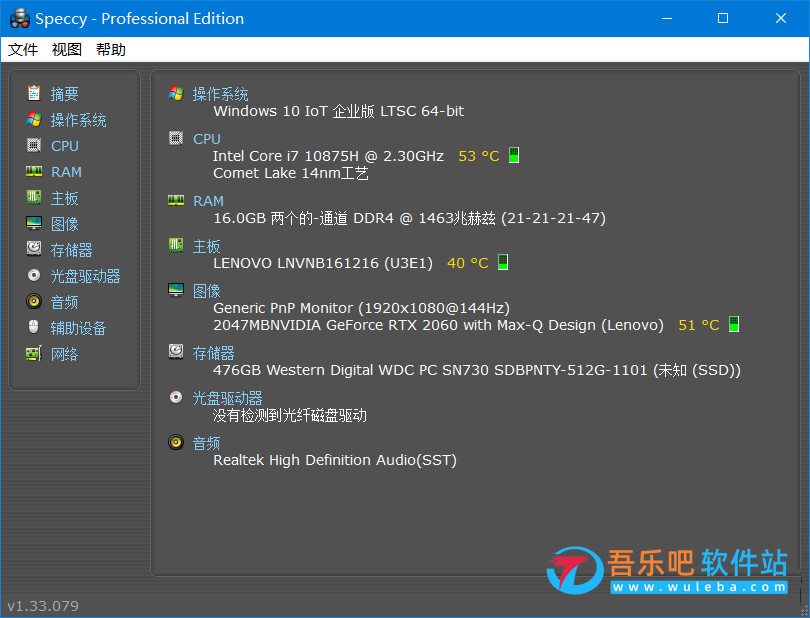Viewport: 810px width, 618px height.
Task: Click the RAM icon in main panel
Action: tap(176, 200)
